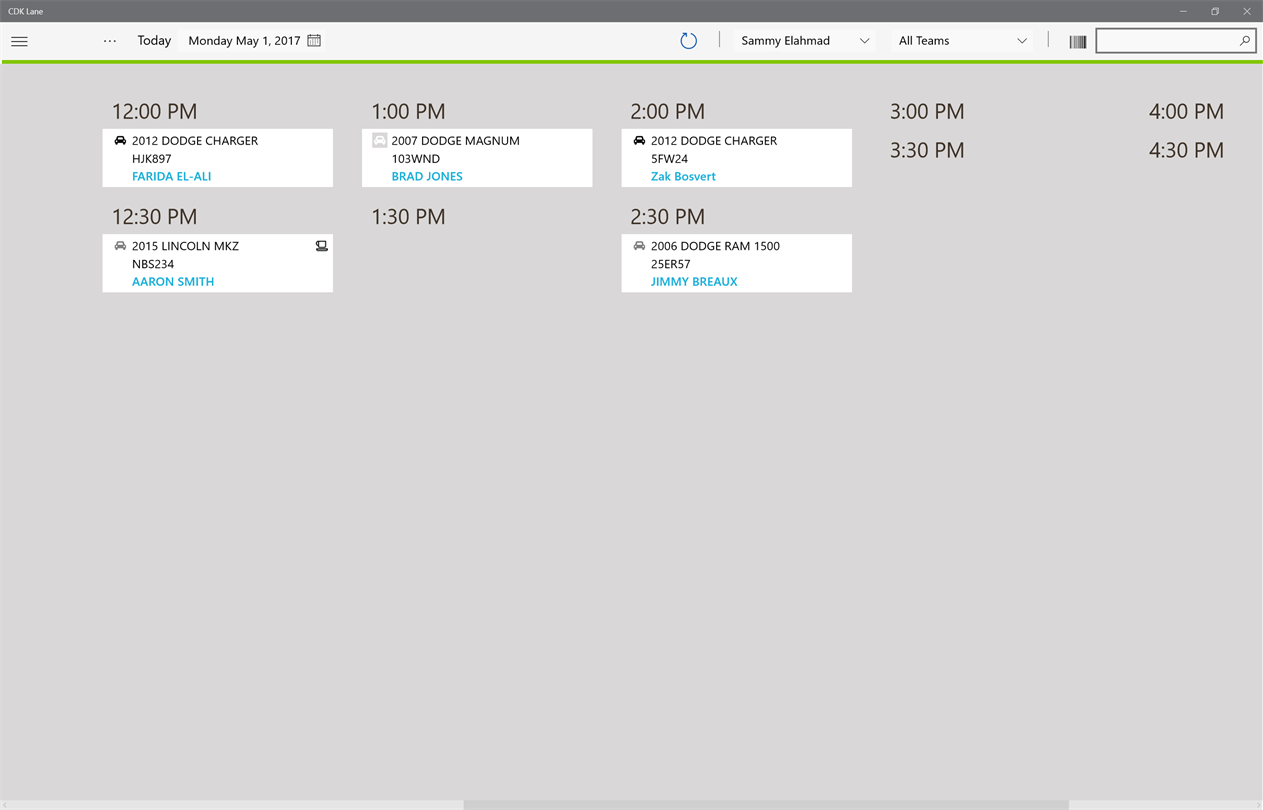Select the 2:30 PM time slot header
This screenshot has width=1263, height=810.
pos(667,217)
